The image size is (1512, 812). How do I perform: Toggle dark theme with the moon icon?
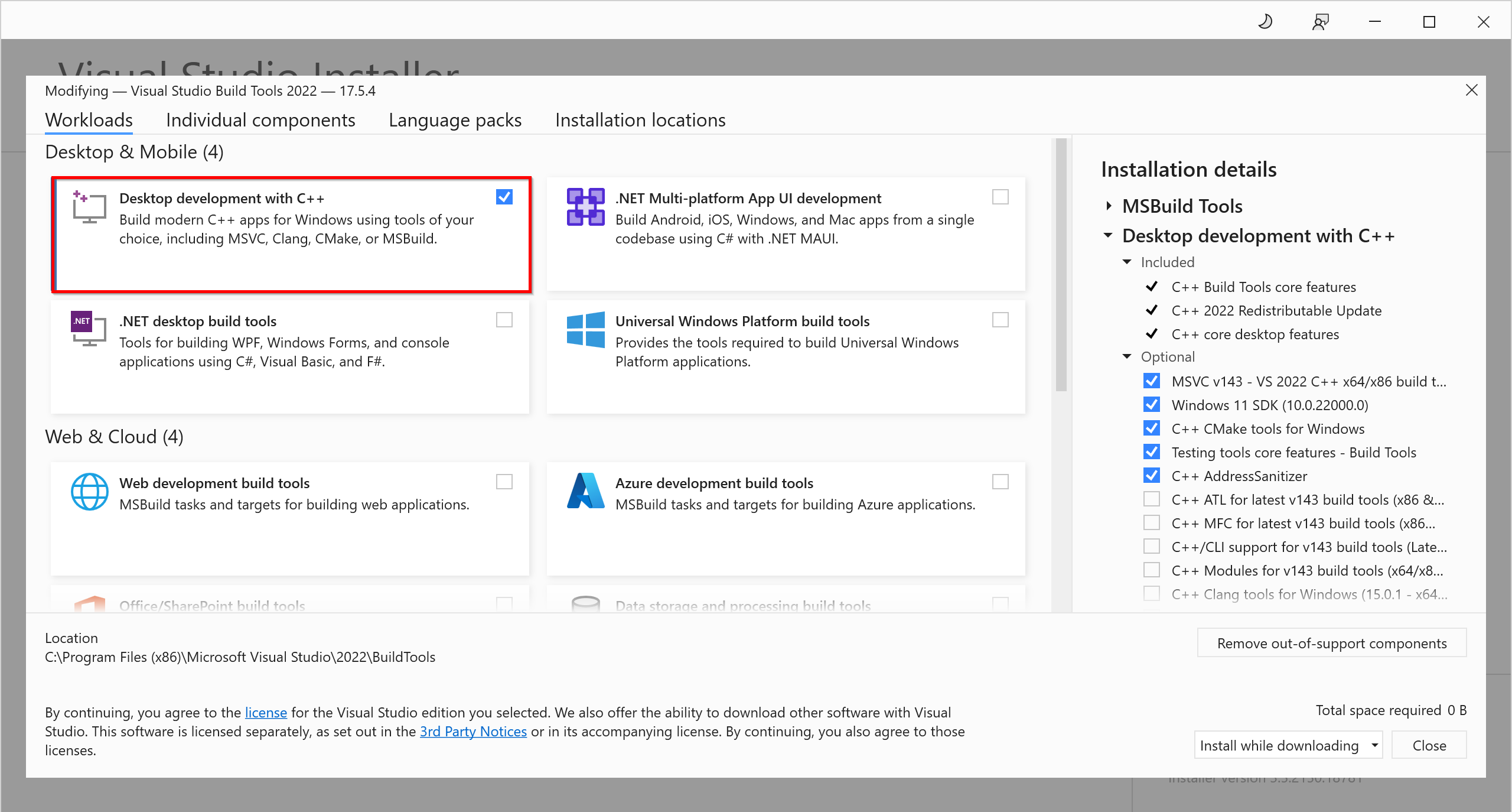[1265, 22]
